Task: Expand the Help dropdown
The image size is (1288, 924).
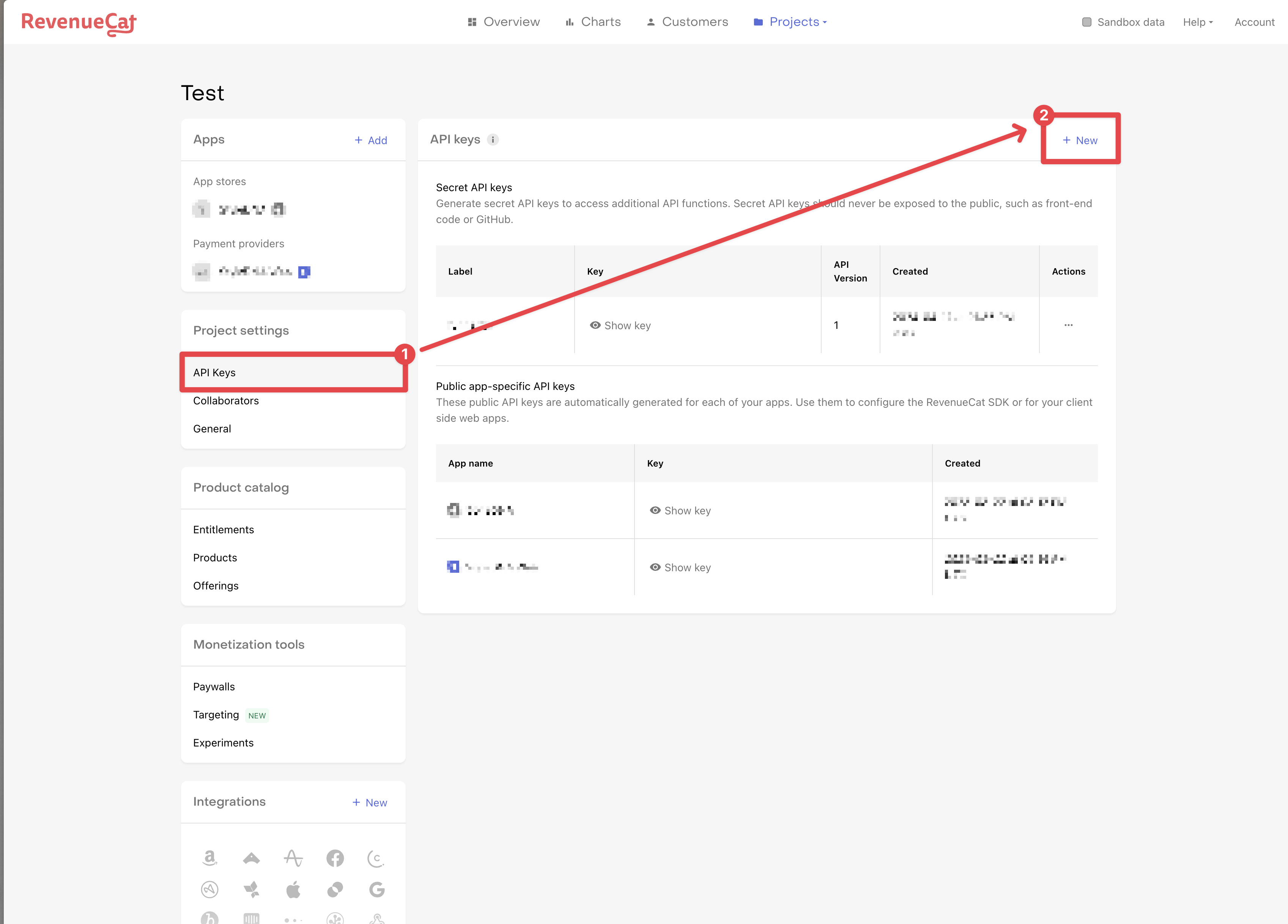Action: click(1197, 22)
